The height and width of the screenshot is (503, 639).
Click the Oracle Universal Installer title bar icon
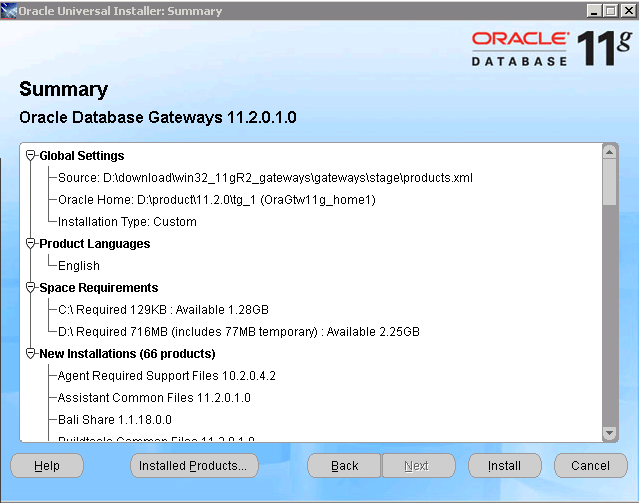[9, 11]
